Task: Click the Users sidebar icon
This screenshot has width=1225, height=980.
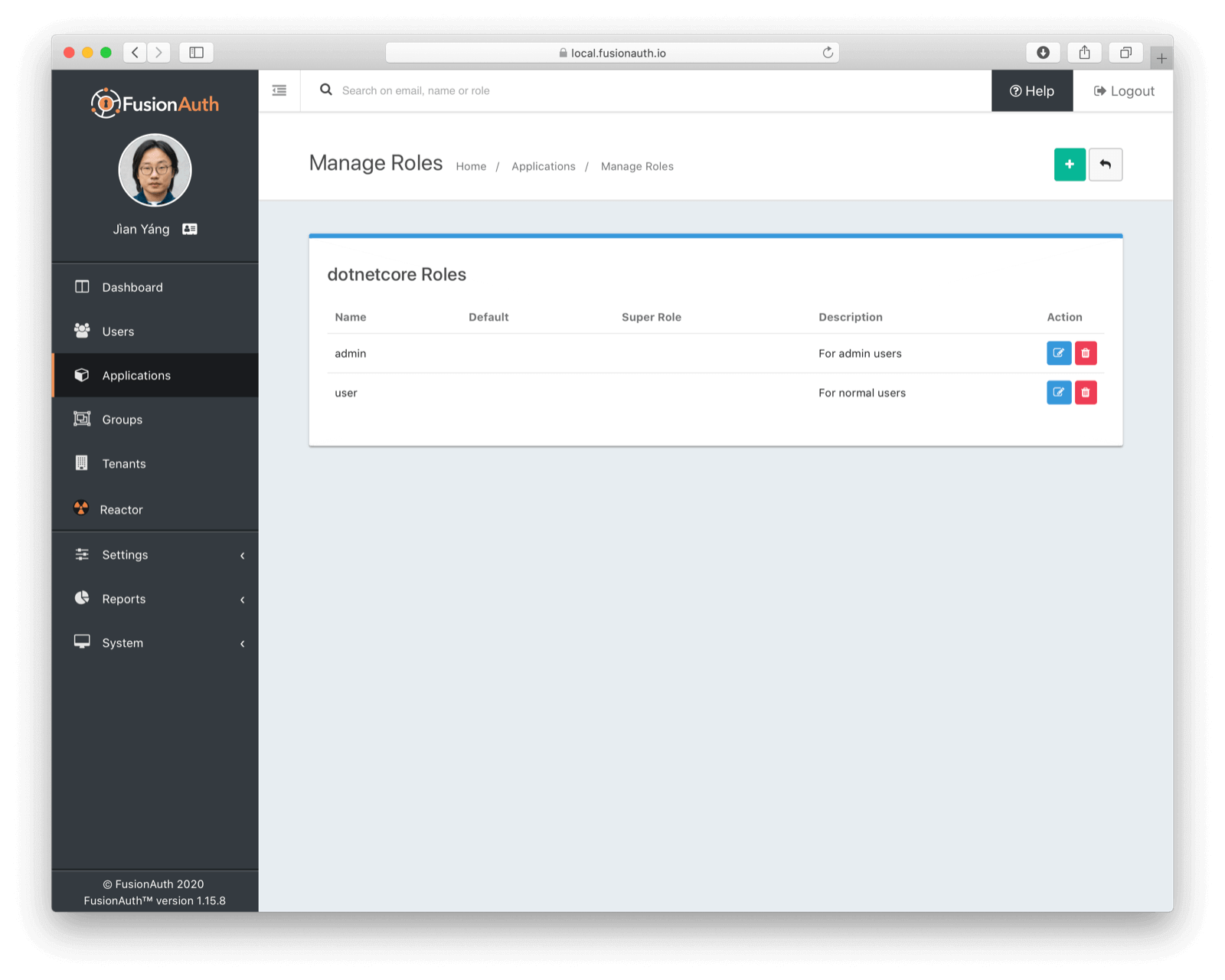Action: (82, 331)
